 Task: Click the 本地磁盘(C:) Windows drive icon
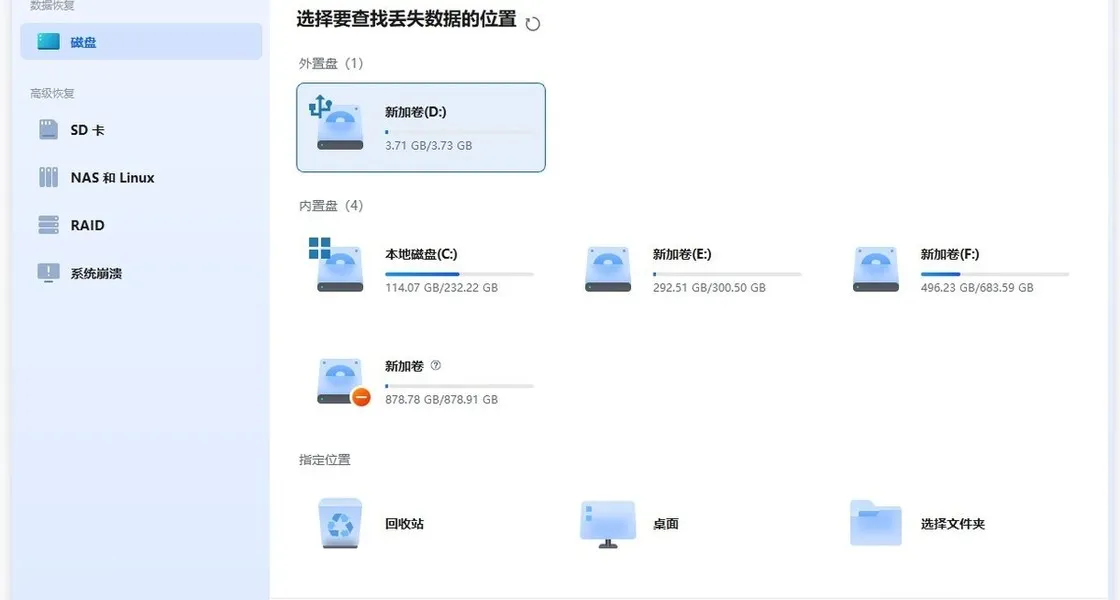click(x=339, y=267)
